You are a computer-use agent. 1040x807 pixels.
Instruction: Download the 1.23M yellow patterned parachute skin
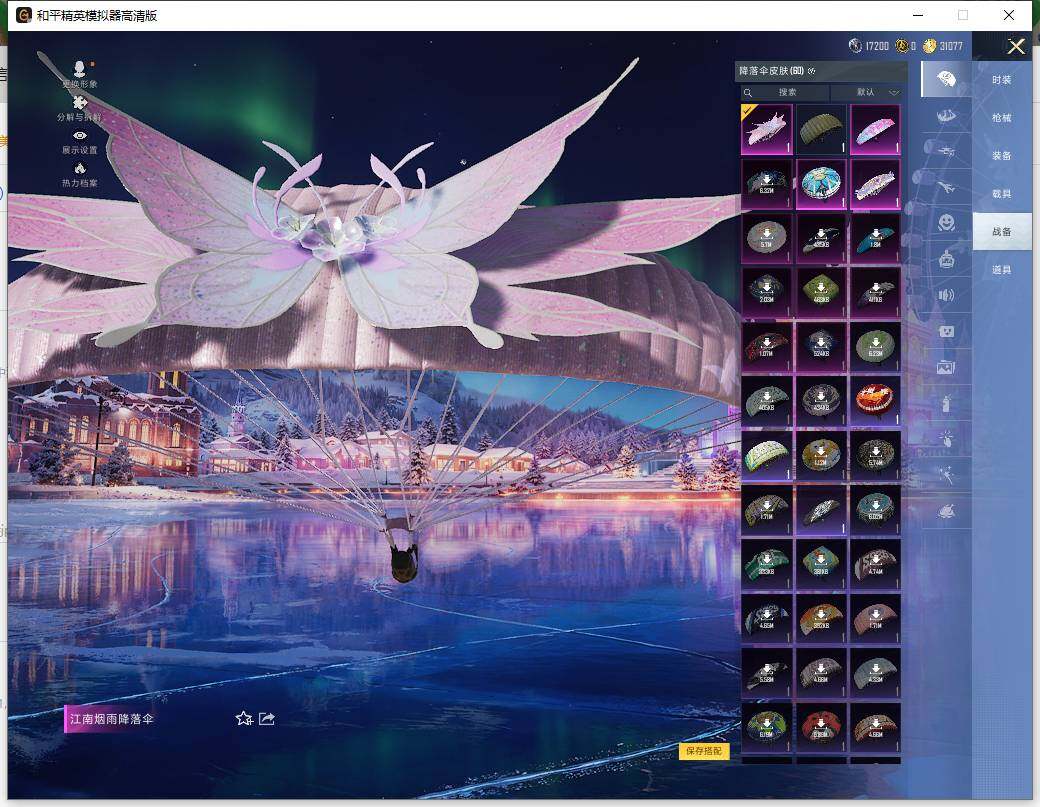820,456
